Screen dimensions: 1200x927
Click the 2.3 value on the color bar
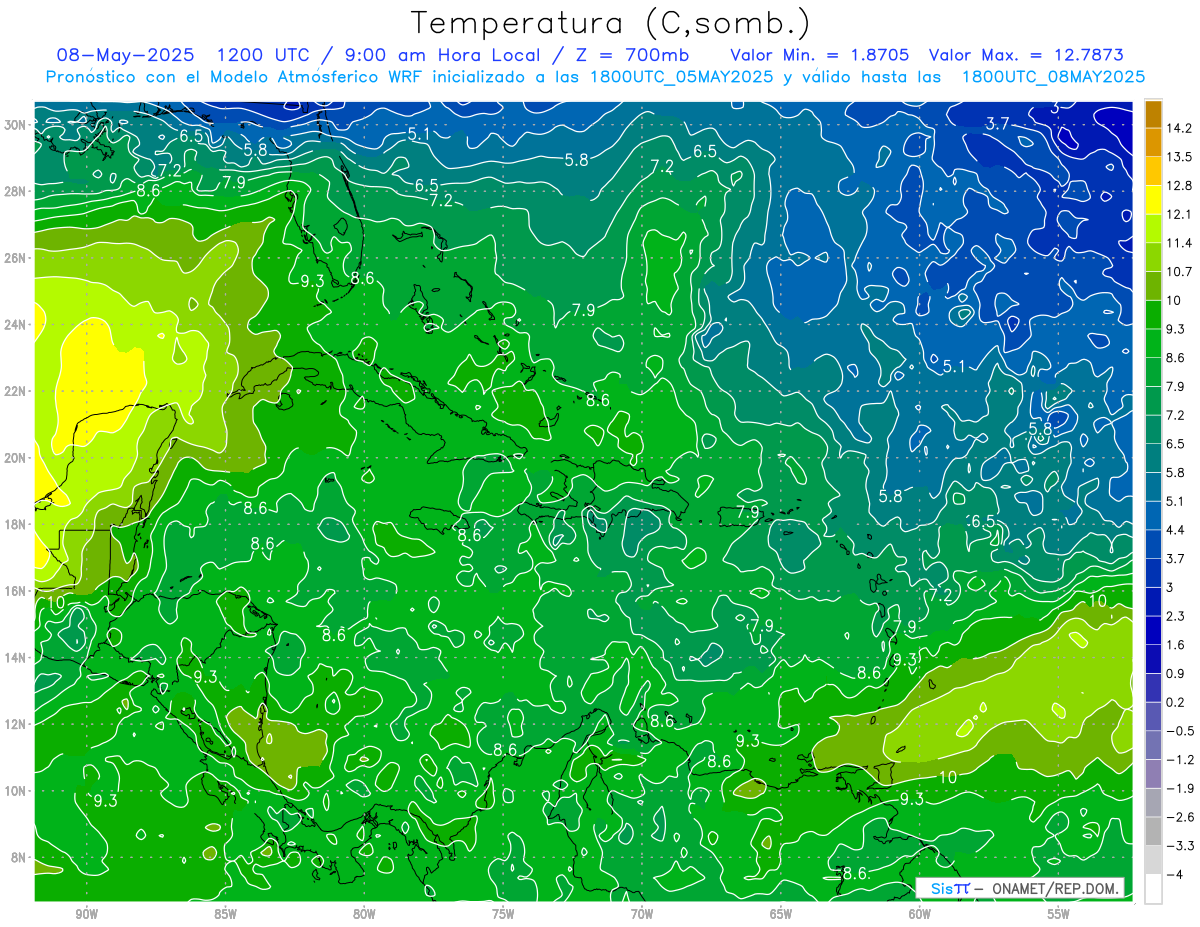coord(1175,616)
